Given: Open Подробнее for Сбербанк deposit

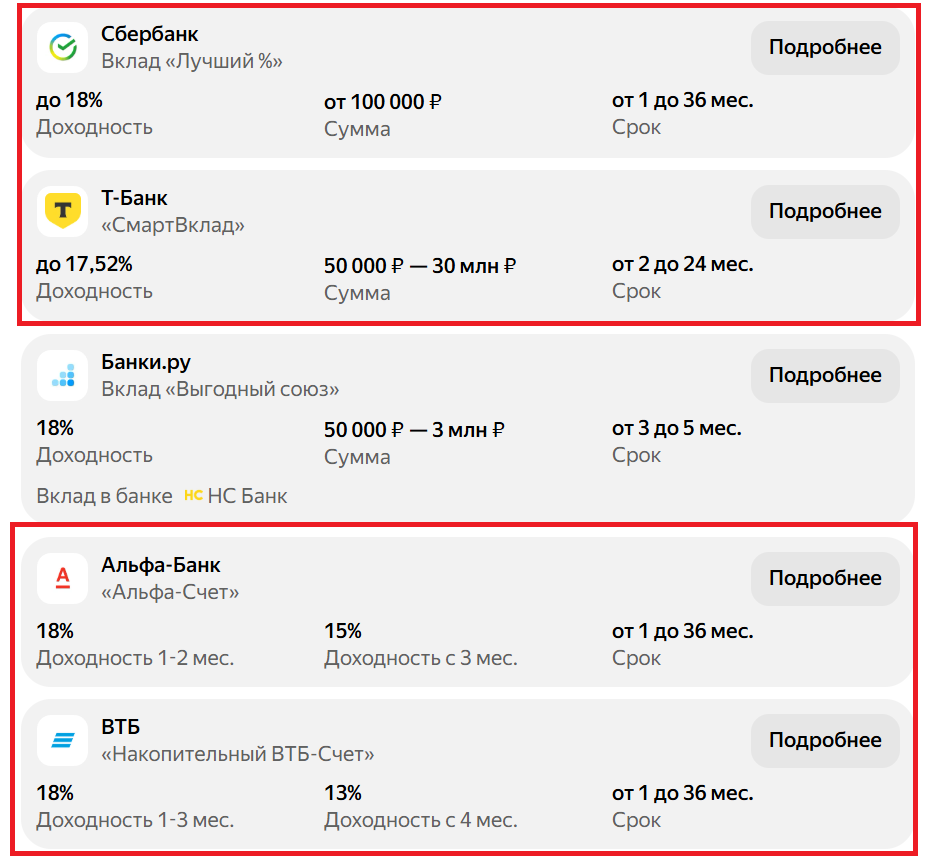Looking at the screenshot, I should coord(824,47).
